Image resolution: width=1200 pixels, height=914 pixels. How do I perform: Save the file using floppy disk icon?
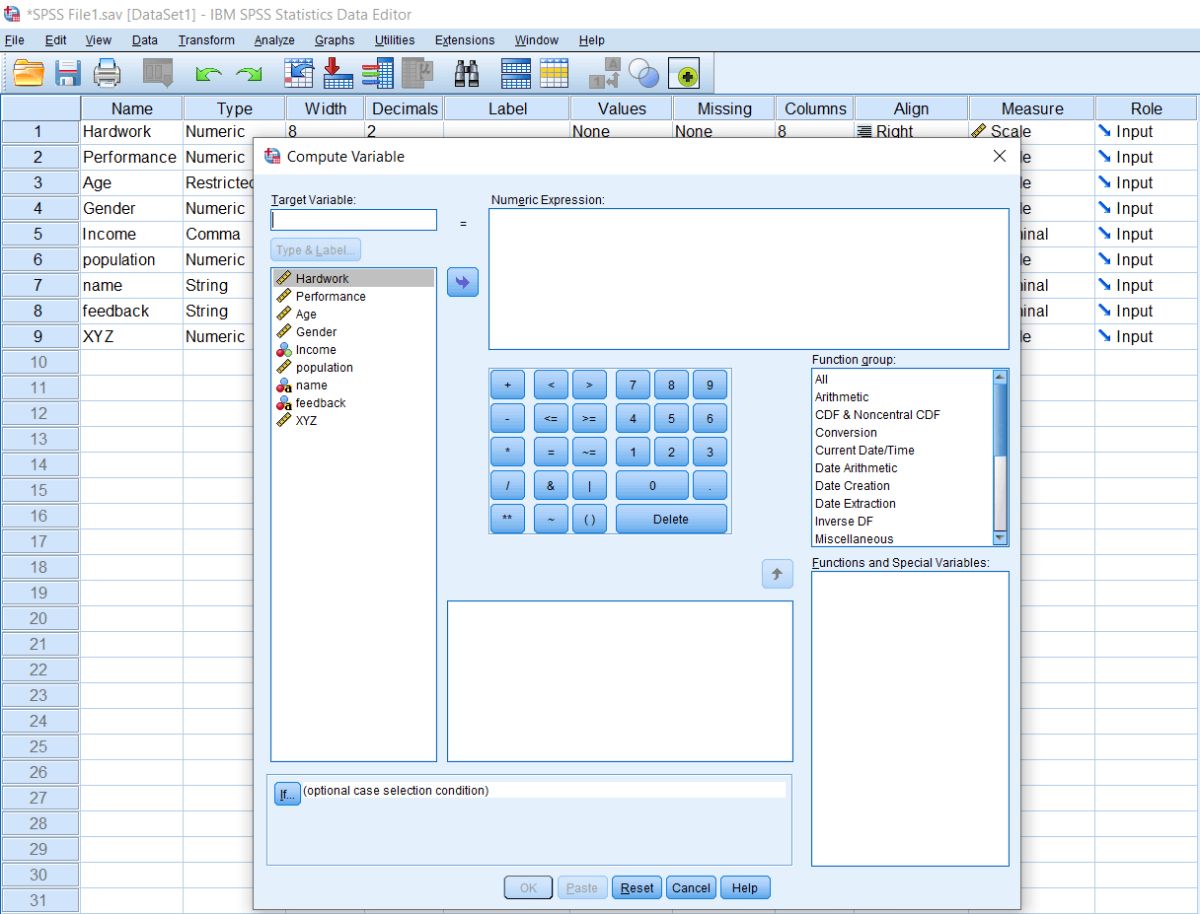68,74
